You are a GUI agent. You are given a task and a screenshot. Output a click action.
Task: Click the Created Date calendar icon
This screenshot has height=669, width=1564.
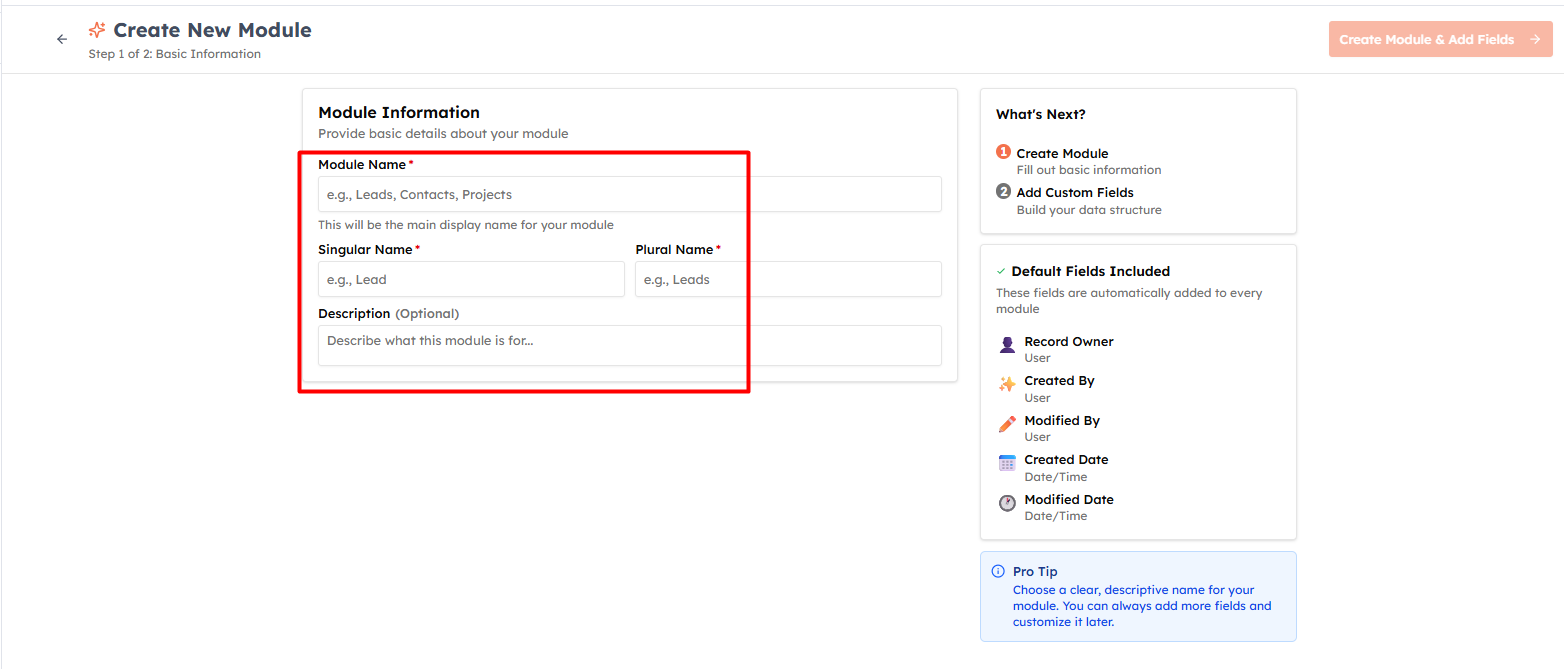(1007, 463)
